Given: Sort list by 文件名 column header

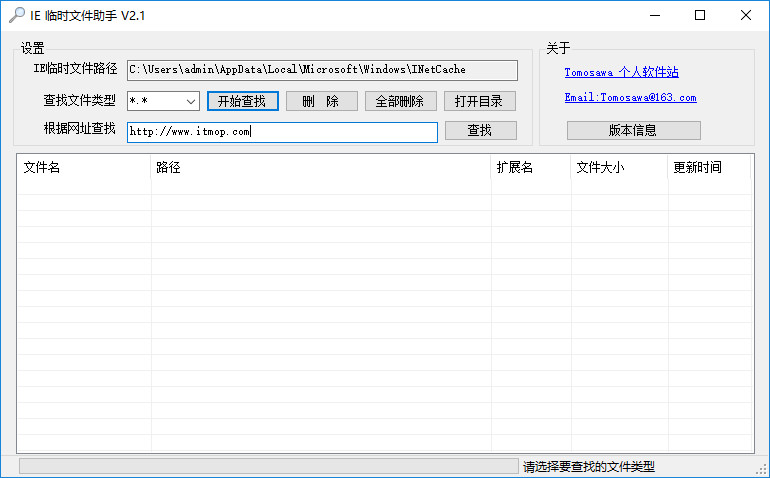Looking at the screenshot, I should click(x=83, y=168).
